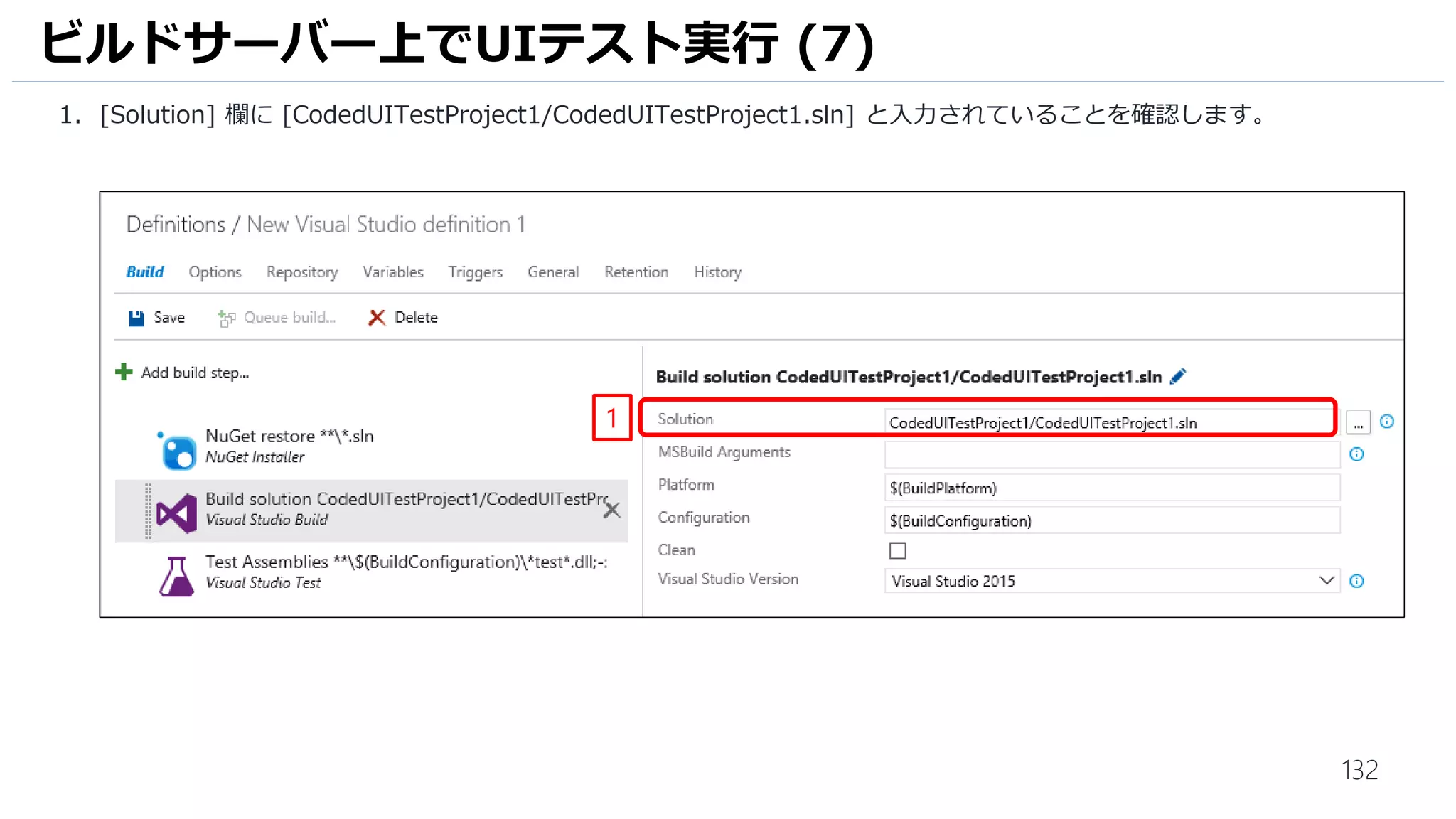The image size is (1456, 819).
Task: Switch to the General tab
Action: (x=553, y=272)
